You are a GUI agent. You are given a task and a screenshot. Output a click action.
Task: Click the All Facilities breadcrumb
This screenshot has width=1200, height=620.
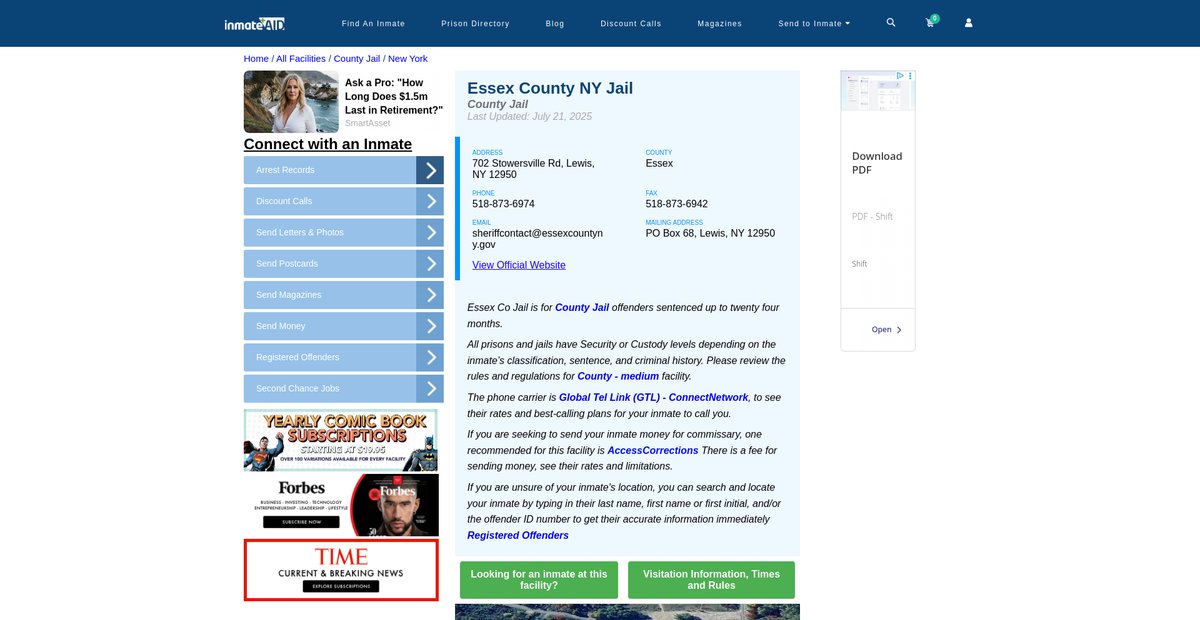[x=301, y=59]
